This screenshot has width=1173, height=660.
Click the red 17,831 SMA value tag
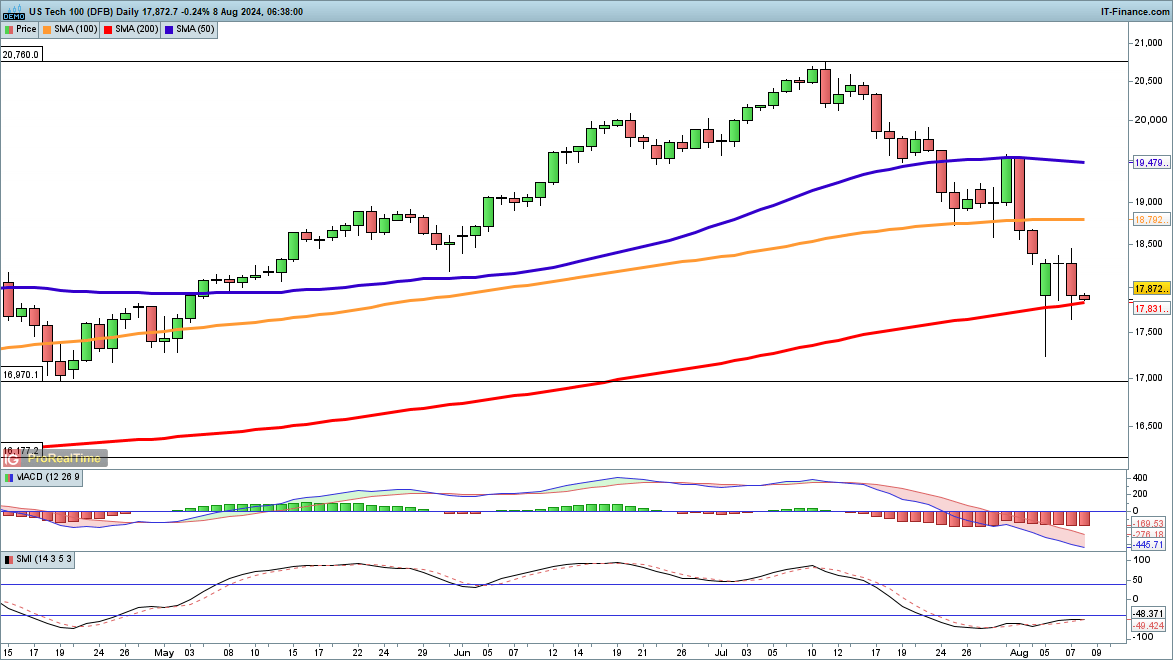coord(1151,308)
